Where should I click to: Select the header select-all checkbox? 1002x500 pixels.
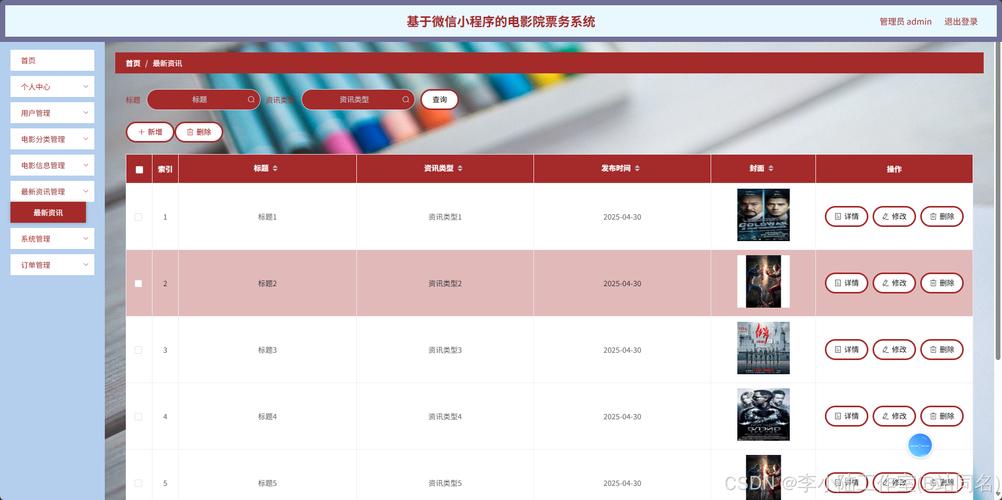coord(139,169)
